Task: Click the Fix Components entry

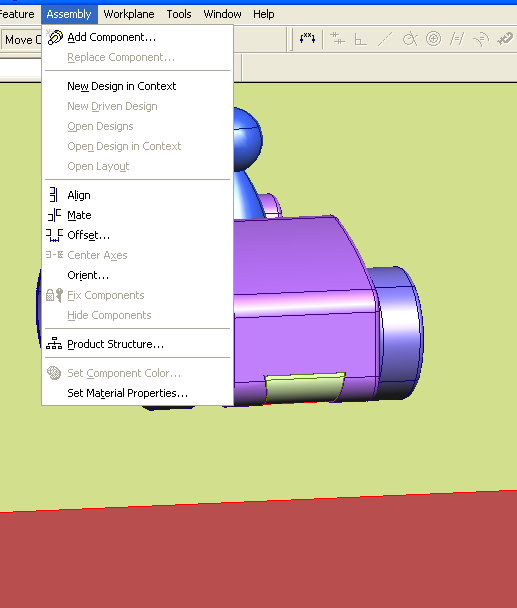Action: (137, 295)
